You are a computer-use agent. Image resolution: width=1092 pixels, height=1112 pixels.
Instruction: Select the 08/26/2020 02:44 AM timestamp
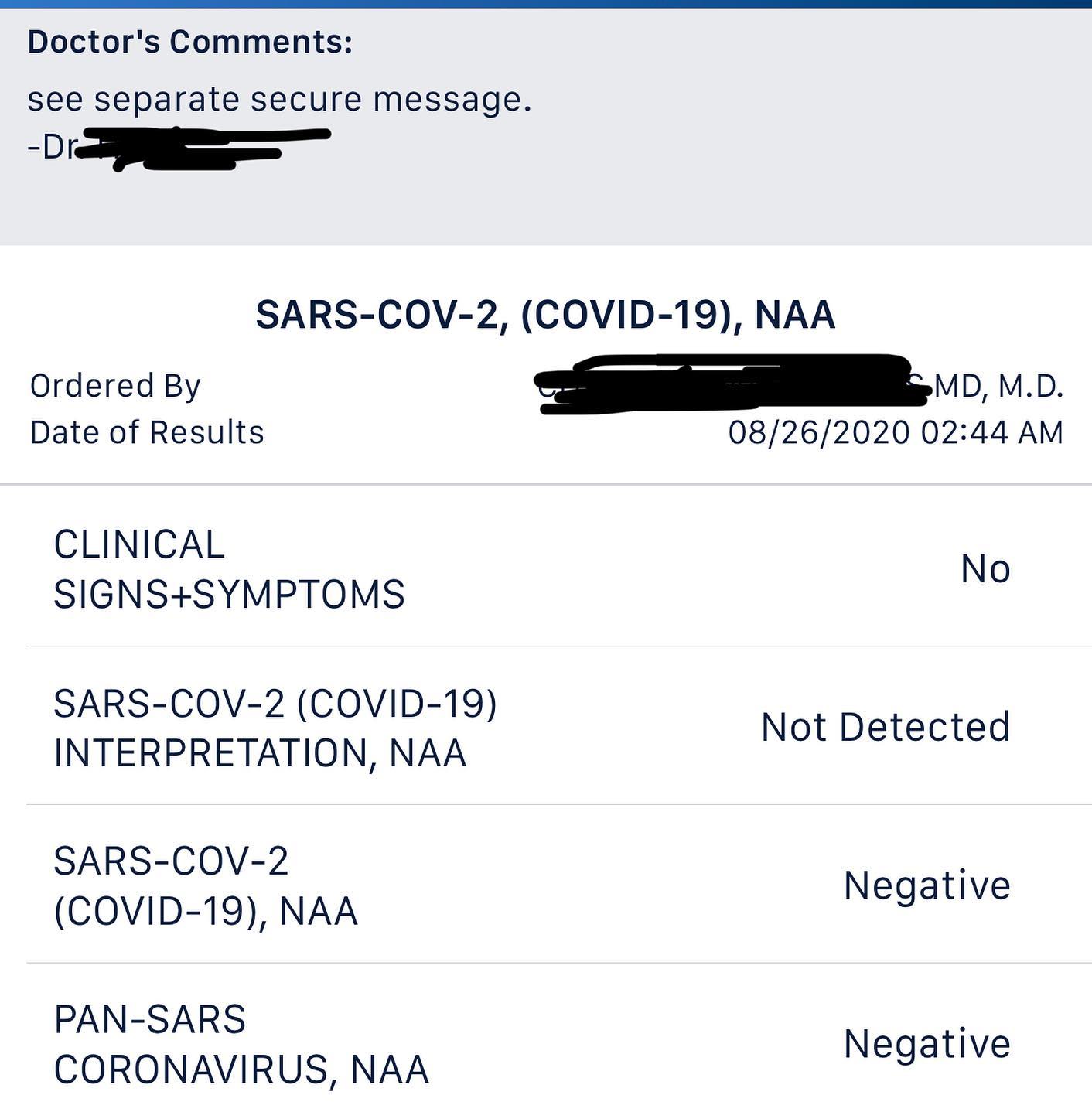point(896,432)
